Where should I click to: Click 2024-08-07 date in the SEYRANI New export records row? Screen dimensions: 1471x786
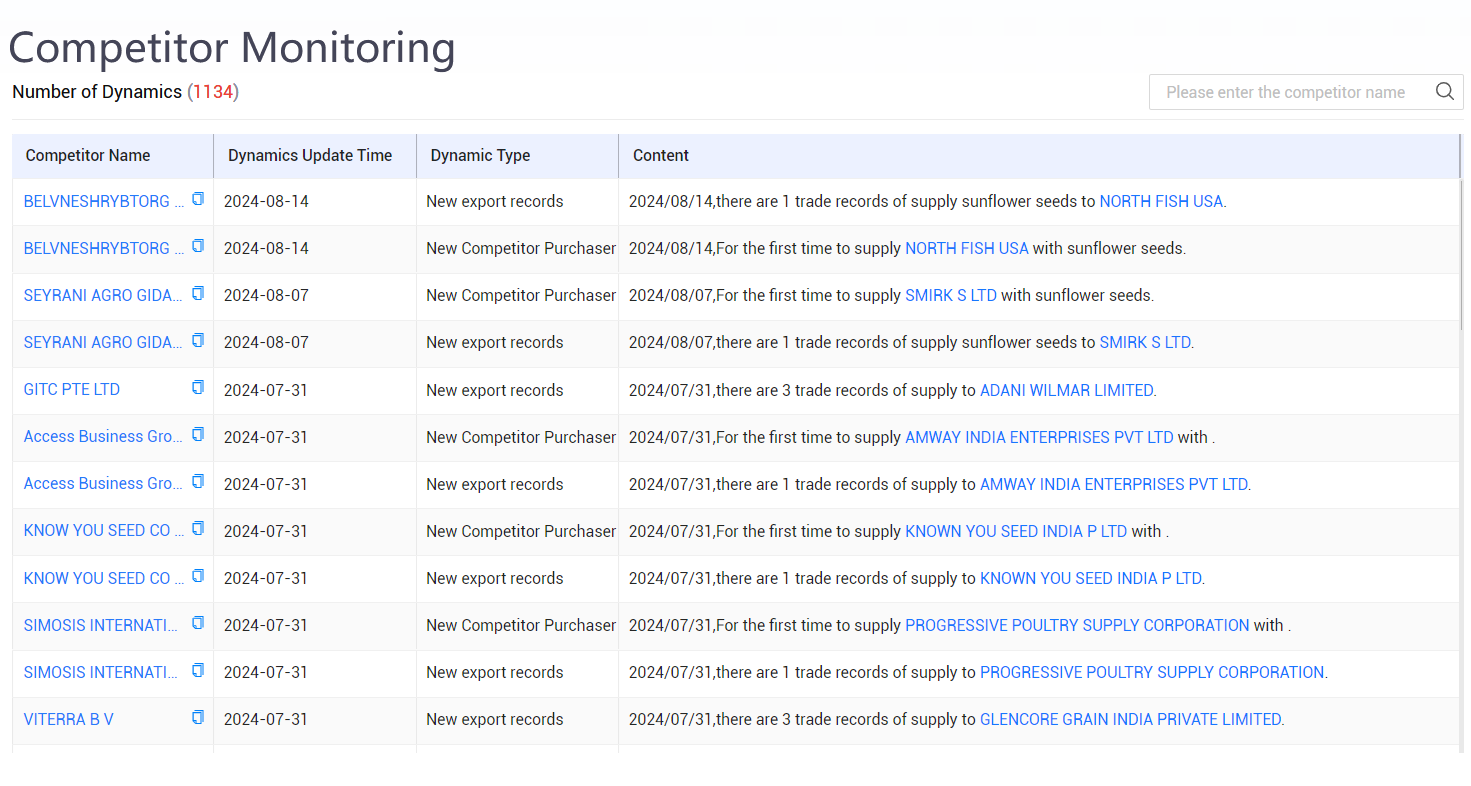pos(266,342)
